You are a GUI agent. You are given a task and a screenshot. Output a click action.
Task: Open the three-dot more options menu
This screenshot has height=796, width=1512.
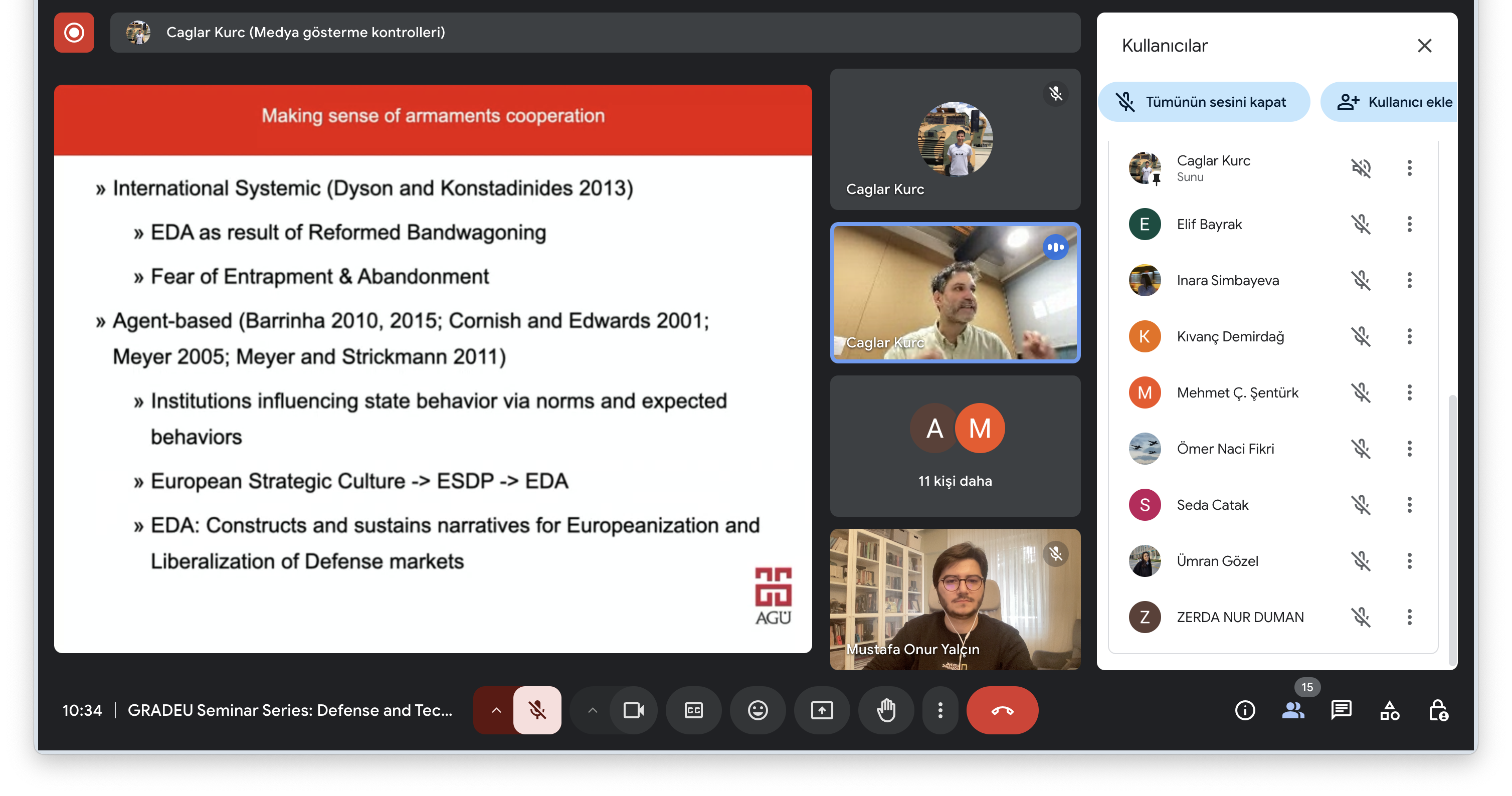940,710
